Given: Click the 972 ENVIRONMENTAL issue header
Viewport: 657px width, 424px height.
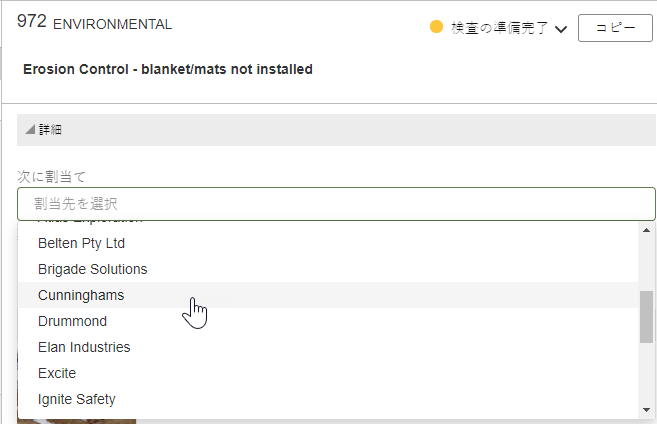Looking at the screenshot, I should click(x=94, y=22).
